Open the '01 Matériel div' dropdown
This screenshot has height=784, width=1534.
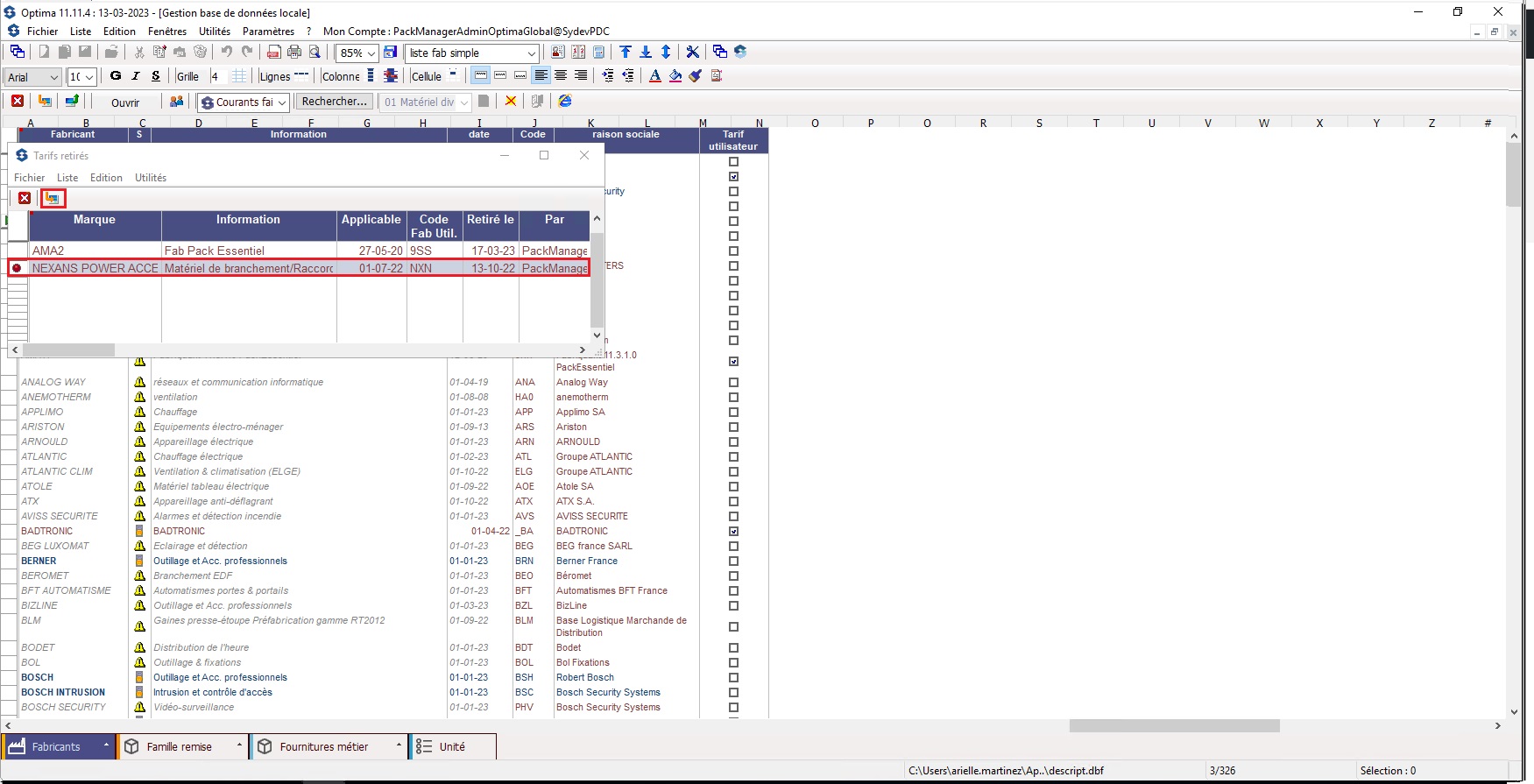coord(464,102)
